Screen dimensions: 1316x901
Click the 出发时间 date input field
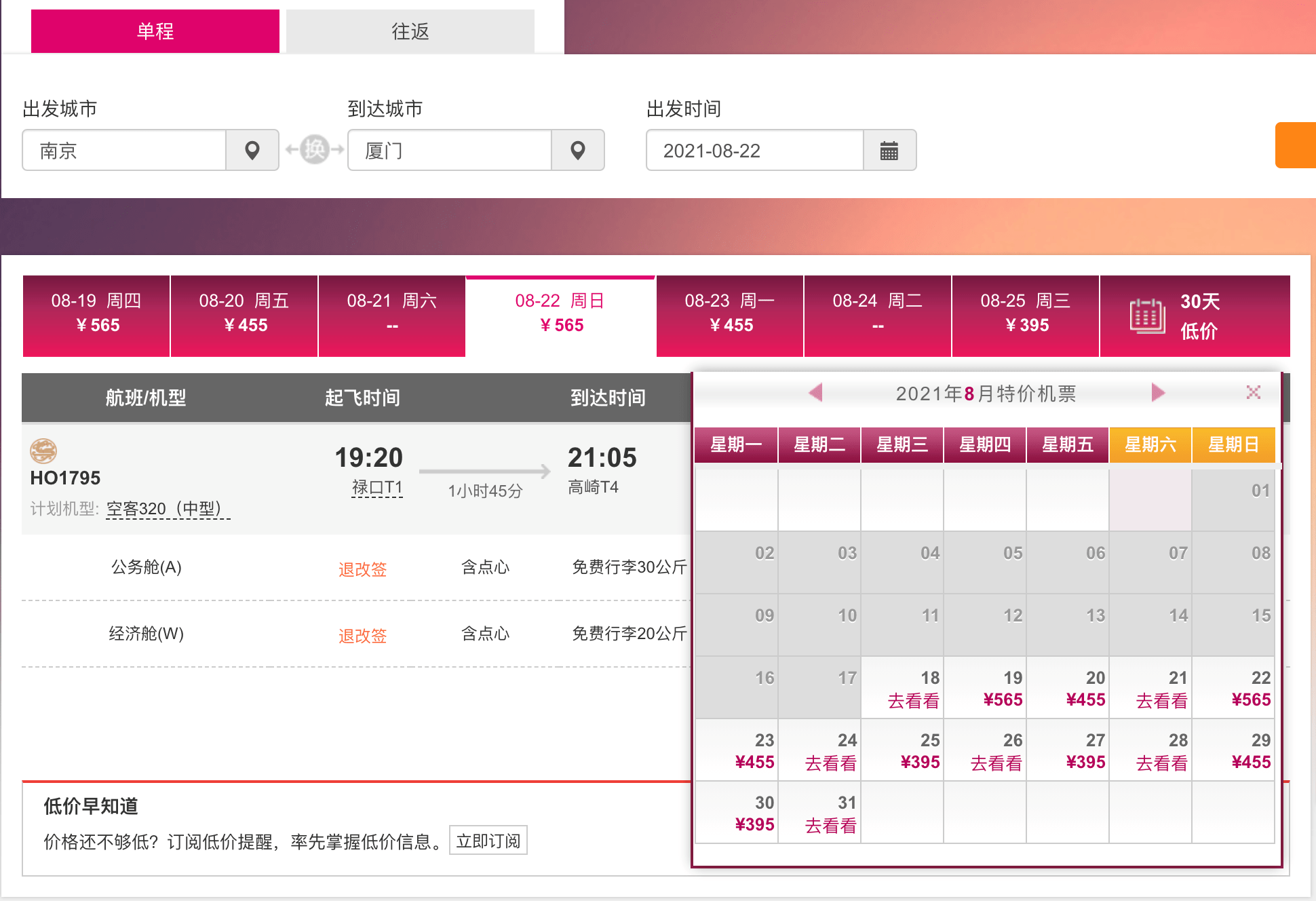(755, 150)
